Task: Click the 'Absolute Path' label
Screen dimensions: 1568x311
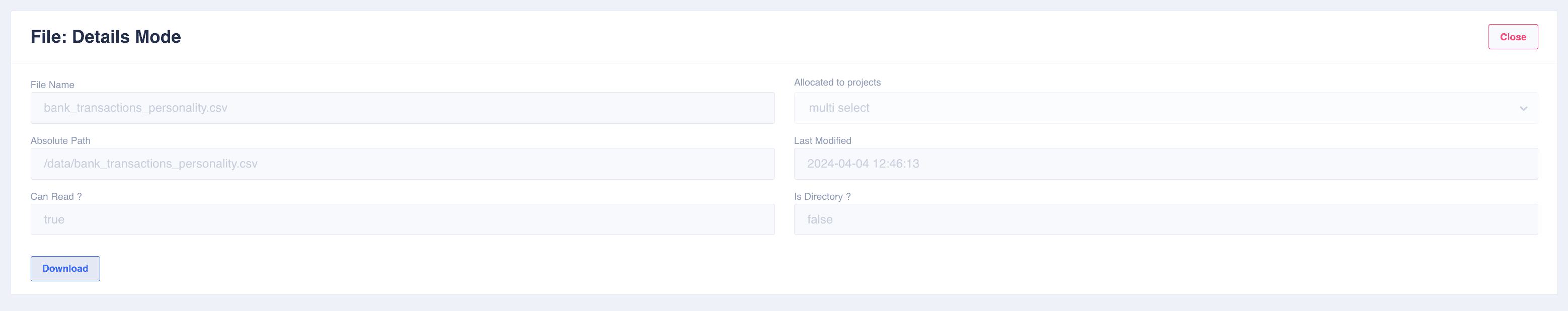Action: [x=60, y=140]
